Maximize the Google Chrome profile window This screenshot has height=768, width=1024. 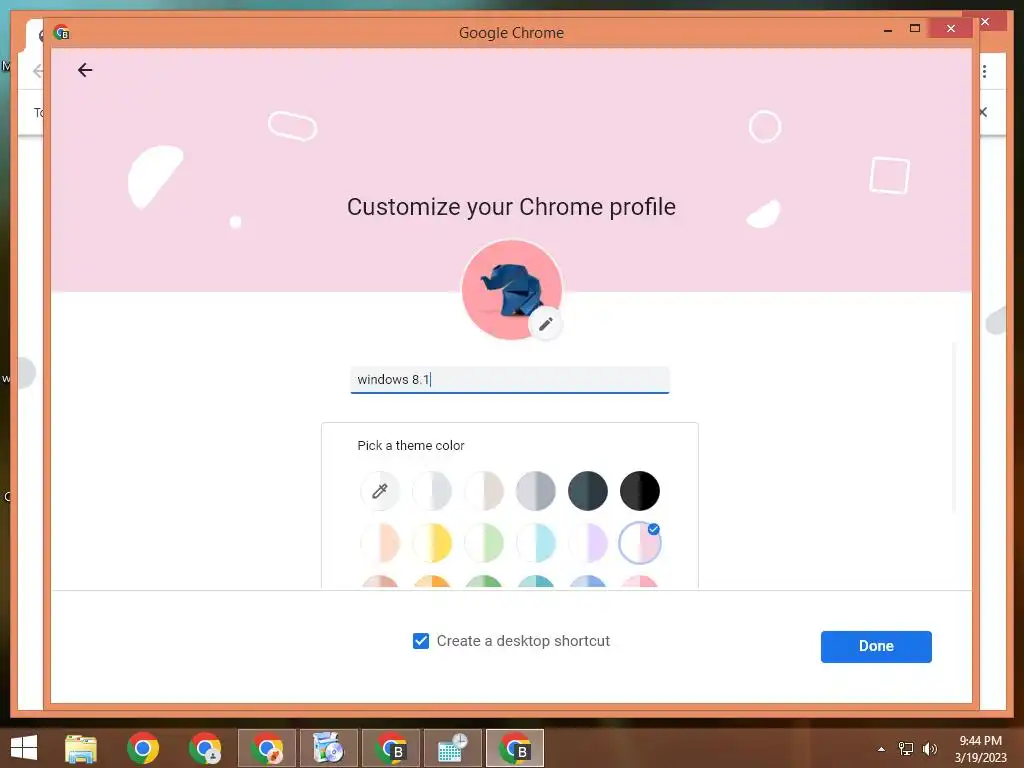(914, 29)
